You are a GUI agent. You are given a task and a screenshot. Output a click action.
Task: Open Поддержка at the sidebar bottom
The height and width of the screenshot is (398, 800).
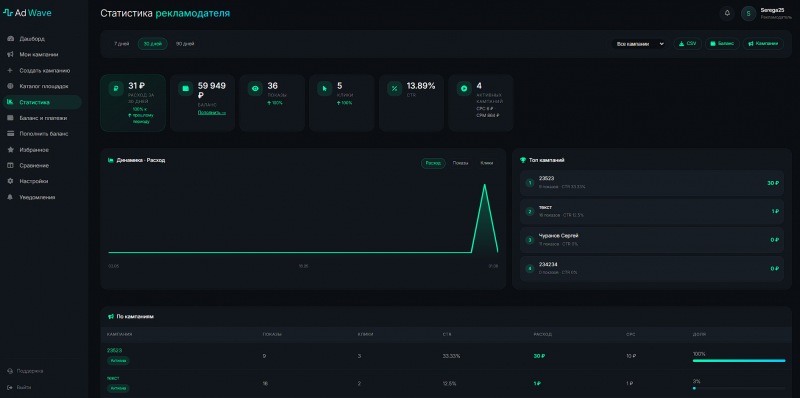[26, 371]
